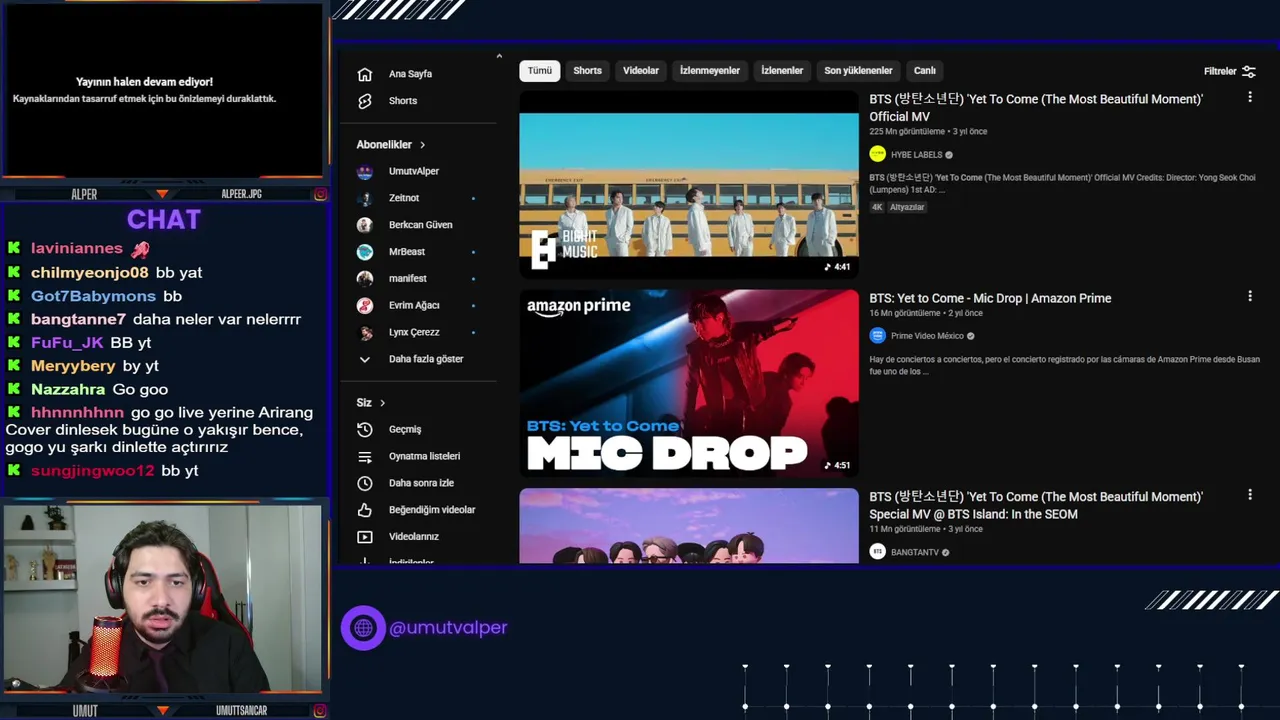The image size is (1280, 720).
Task: Open BTS Yet to Come Mic Drop title
Action: [990, 298]
